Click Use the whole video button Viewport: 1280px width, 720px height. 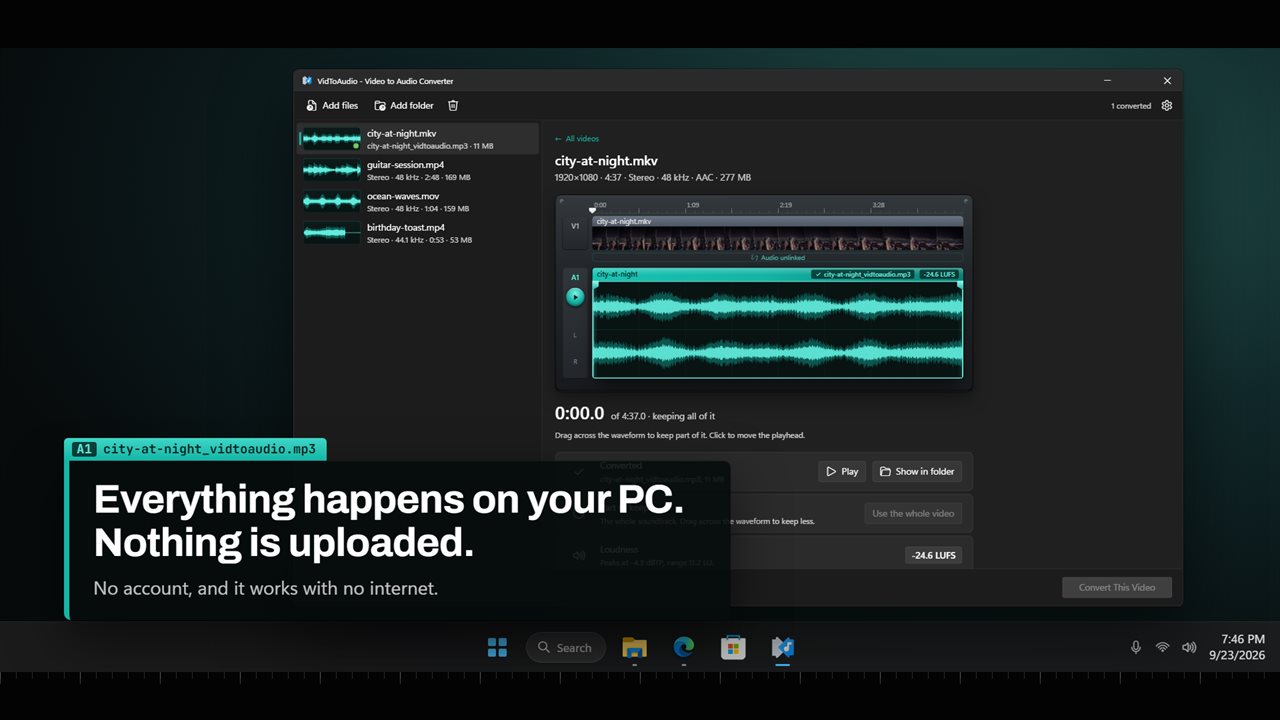pos(913,513)
